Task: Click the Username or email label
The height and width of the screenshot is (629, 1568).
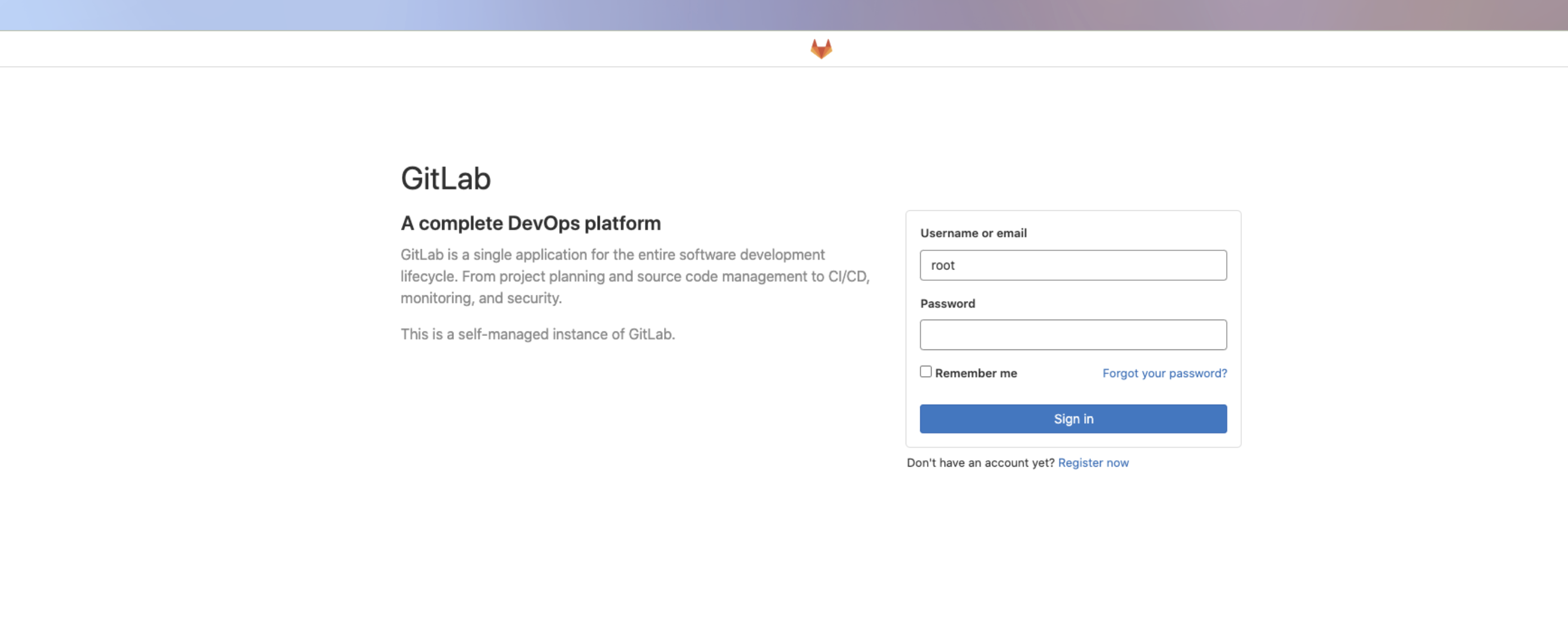Action: click(x=973, y=233)
